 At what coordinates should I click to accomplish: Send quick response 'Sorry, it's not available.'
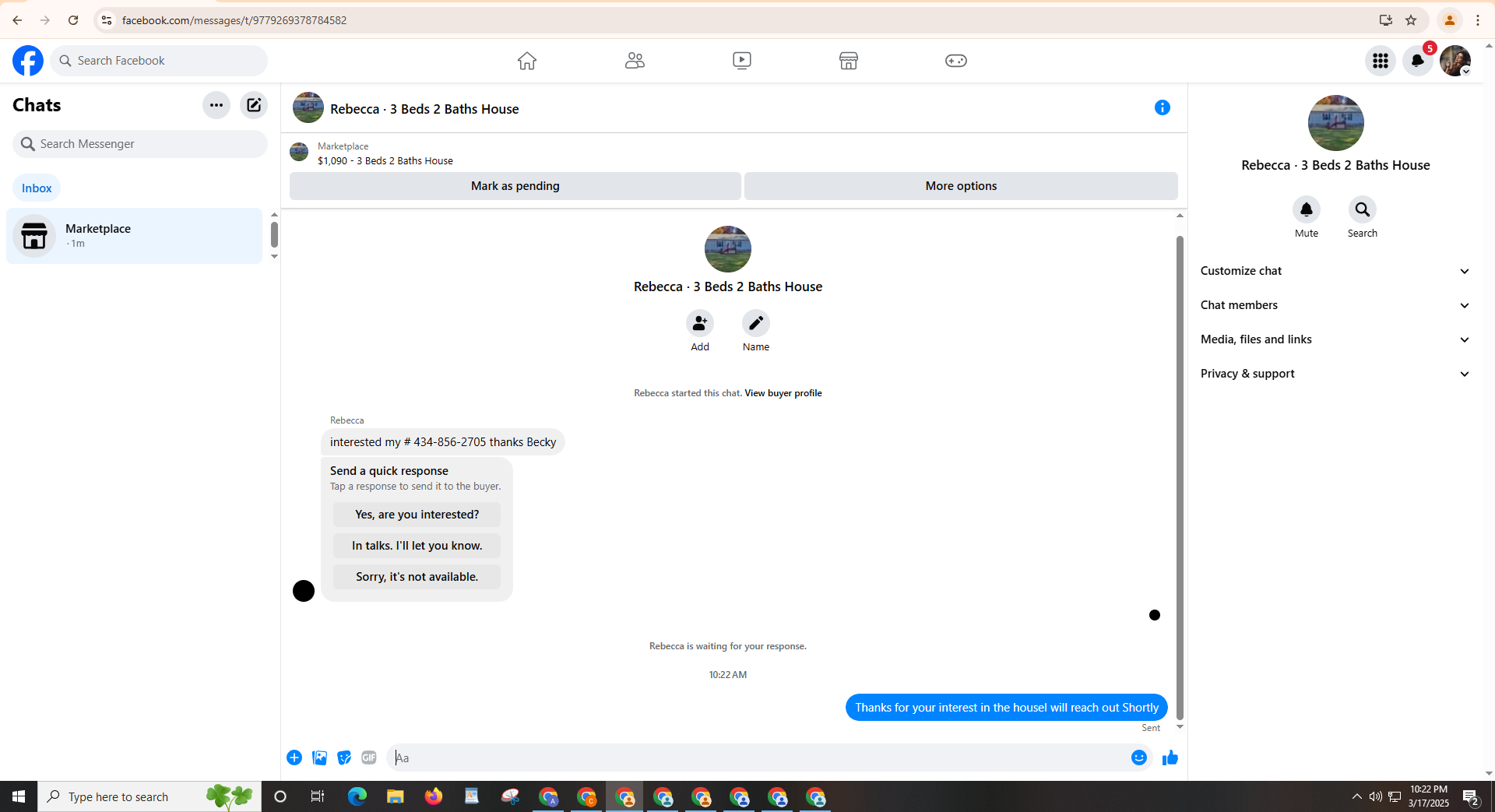click(417, 577)
